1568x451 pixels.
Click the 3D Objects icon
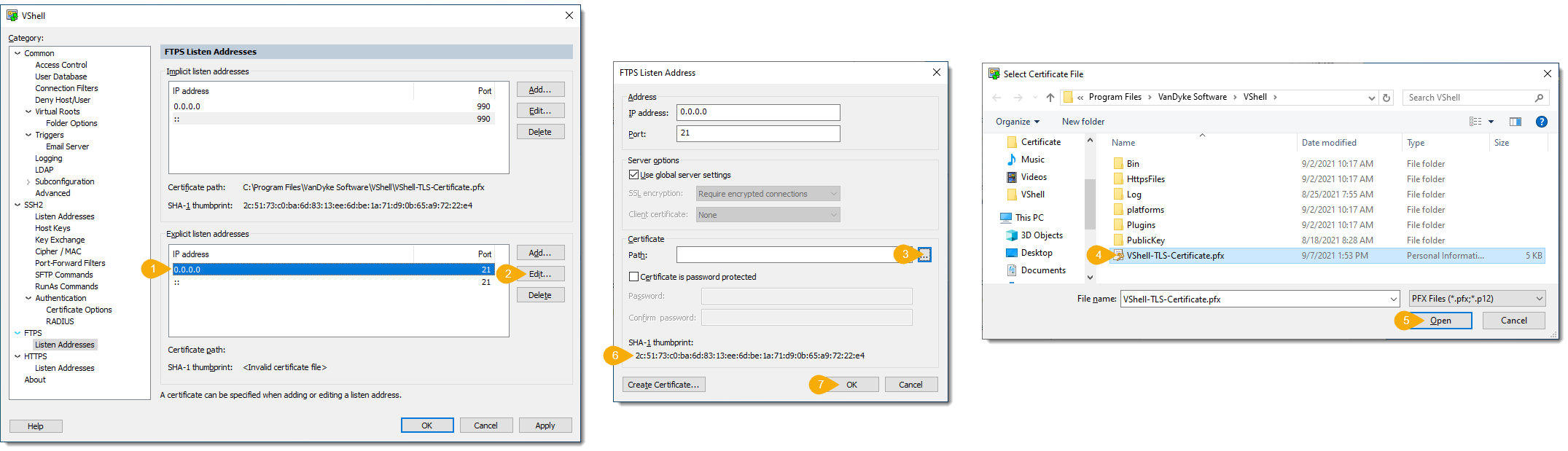click(x=1012, y=235)
